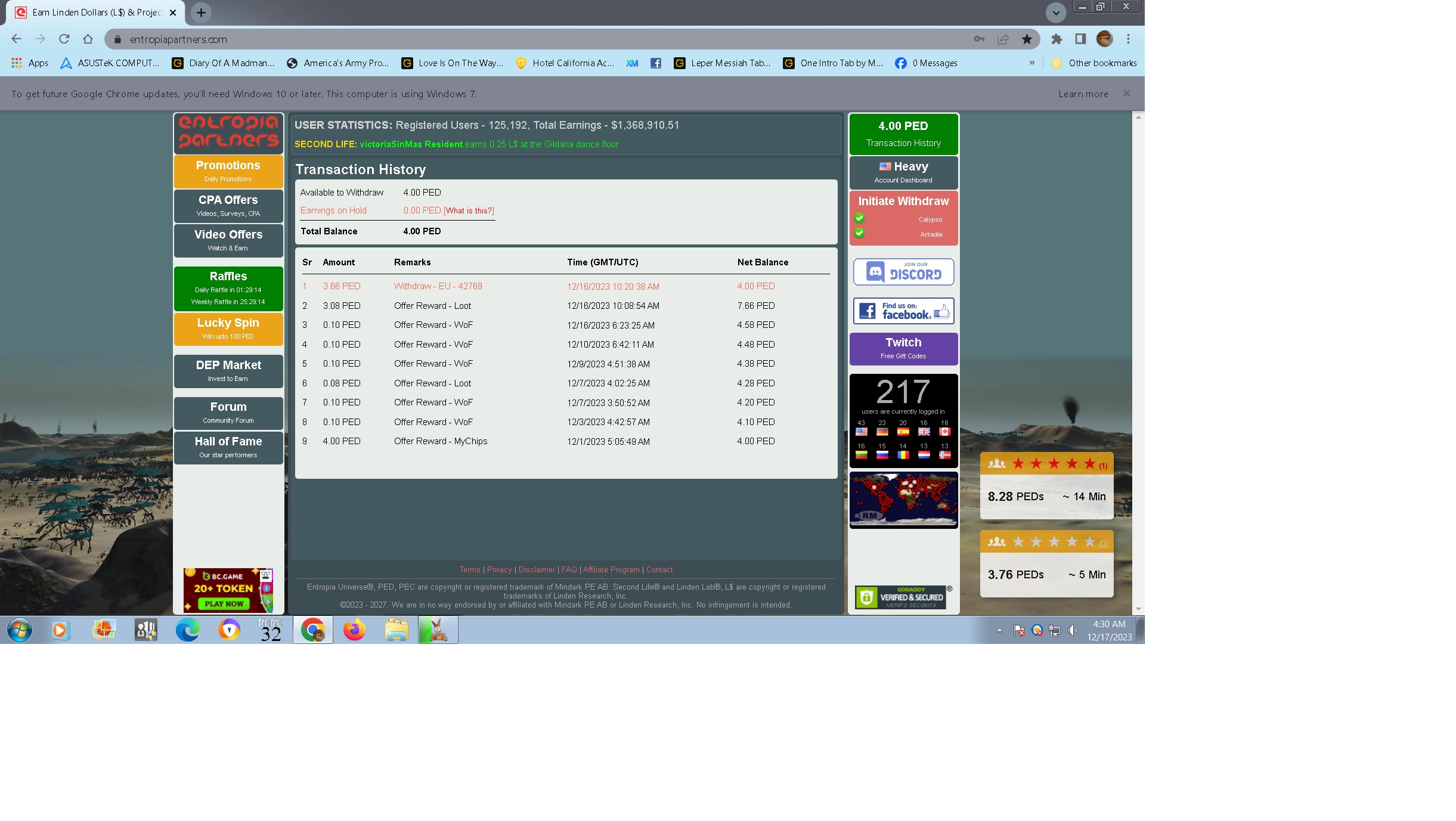This screenshot has height=821, width=1456.
Task: Open Other bookmarks folder
Action: coord(1095,63)
